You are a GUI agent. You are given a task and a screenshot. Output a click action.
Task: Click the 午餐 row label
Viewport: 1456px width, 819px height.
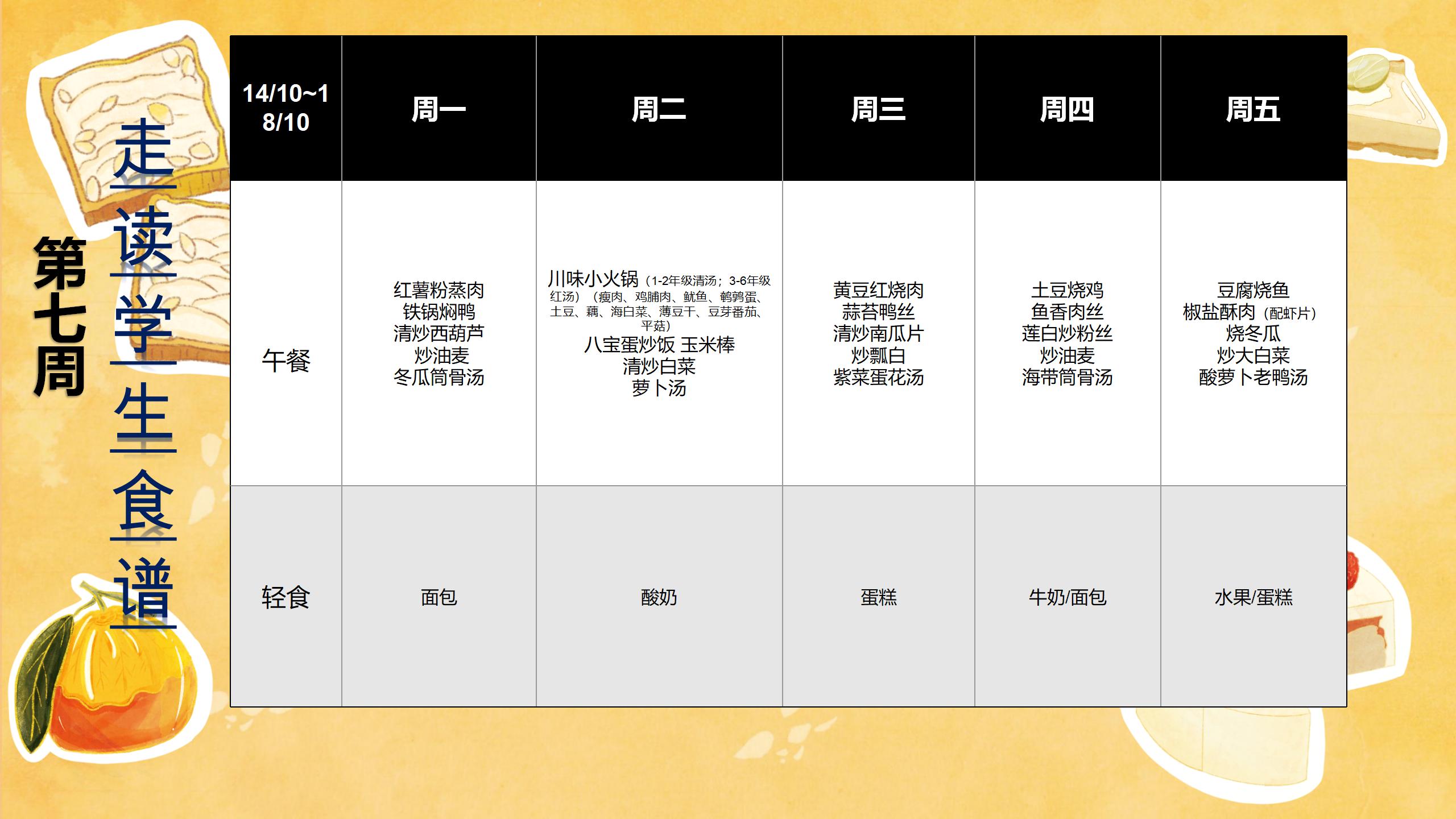click(x=286, y=361)
